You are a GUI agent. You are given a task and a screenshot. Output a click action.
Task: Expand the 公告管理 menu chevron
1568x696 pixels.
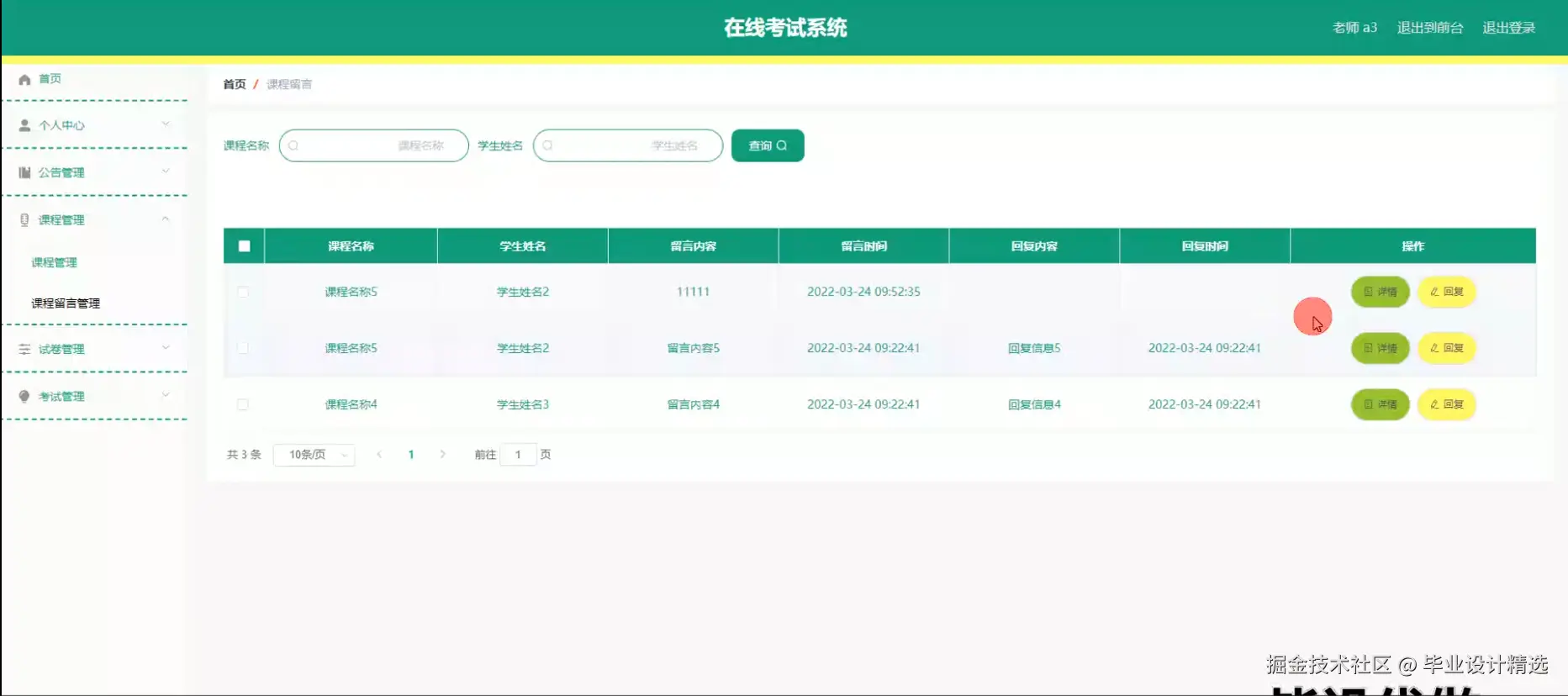pyautogui.click(x=166, y=171)
